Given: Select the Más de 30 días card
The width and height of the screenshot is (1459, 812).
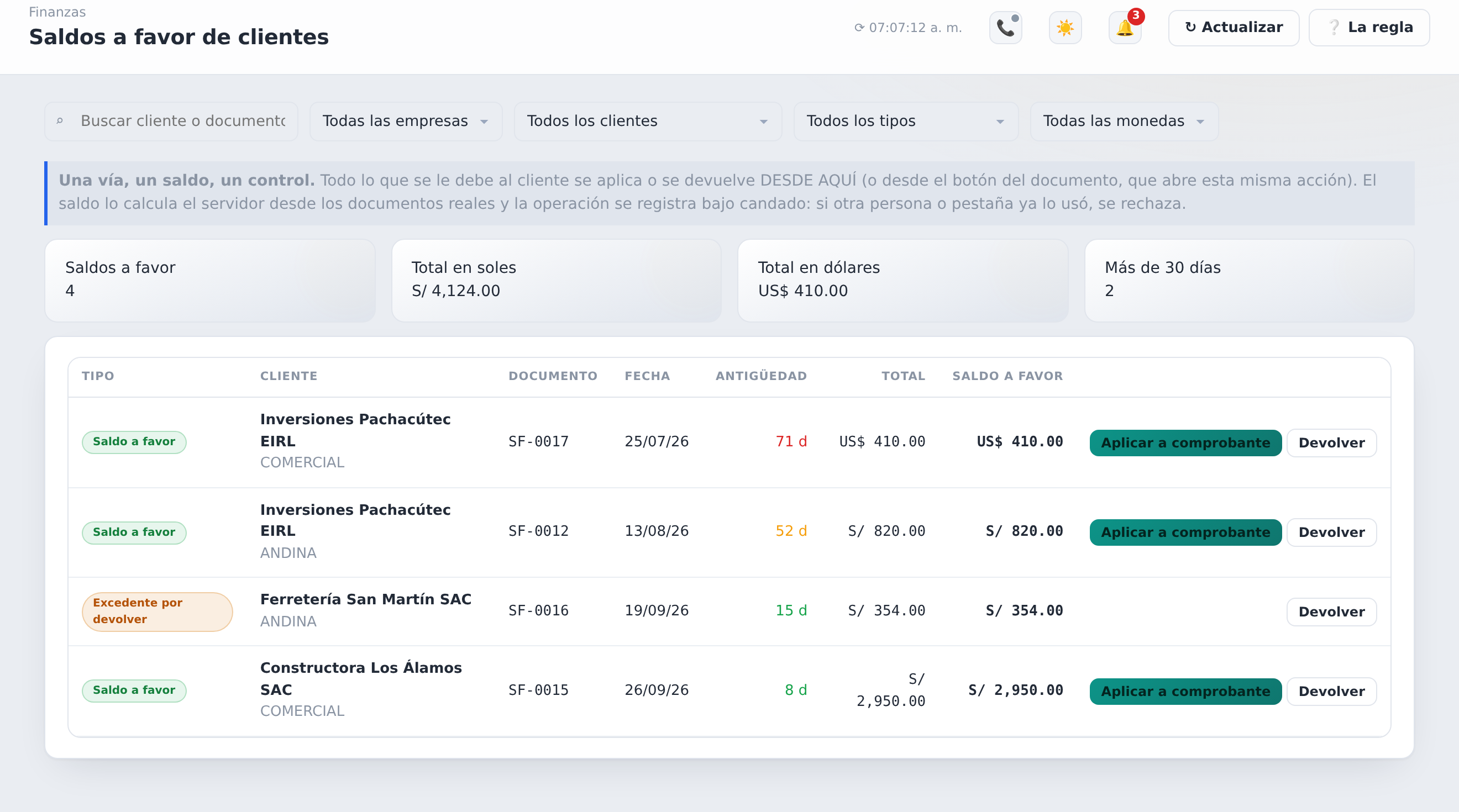Looking at the screenshot, I should click(x=1249, y=280).
